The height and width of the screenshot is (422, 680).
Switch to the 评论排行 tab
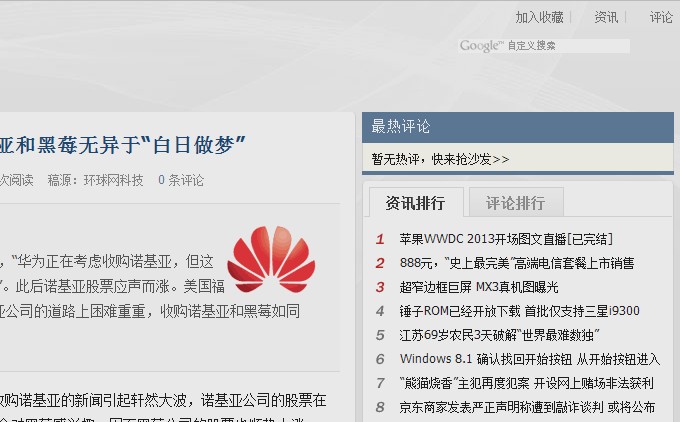(516, 203)
